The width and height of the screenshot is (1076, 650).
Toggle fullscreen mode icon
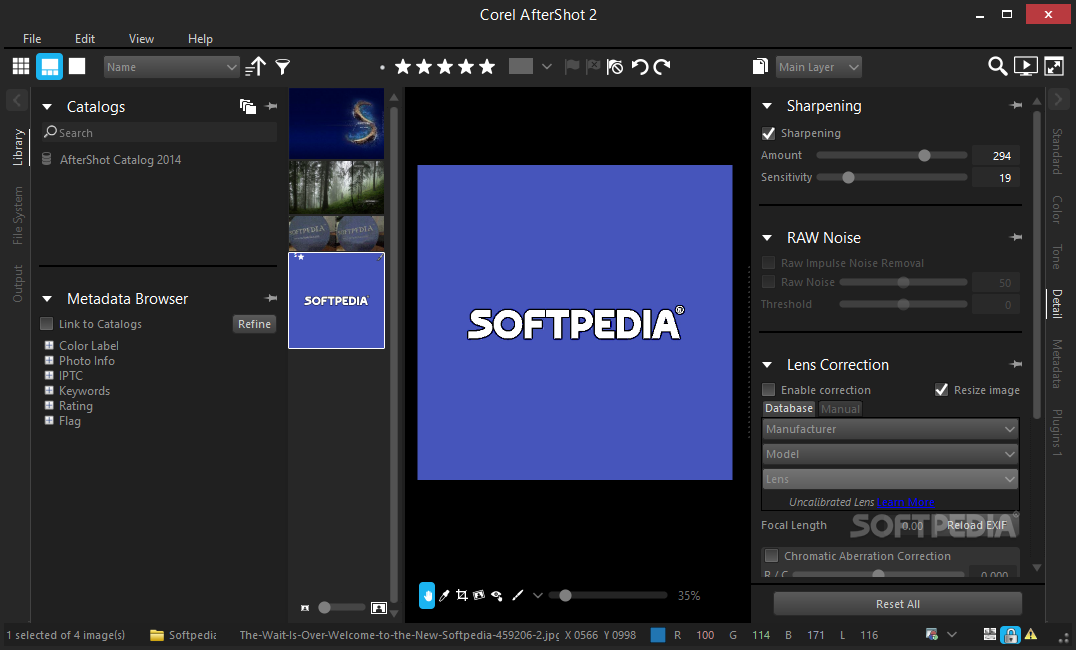click(x=1054, y=66)
